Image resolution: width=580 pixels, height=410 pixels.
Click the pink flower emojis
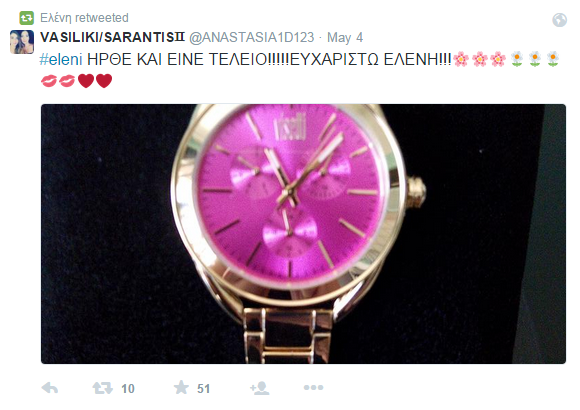[x=479, y=59]
